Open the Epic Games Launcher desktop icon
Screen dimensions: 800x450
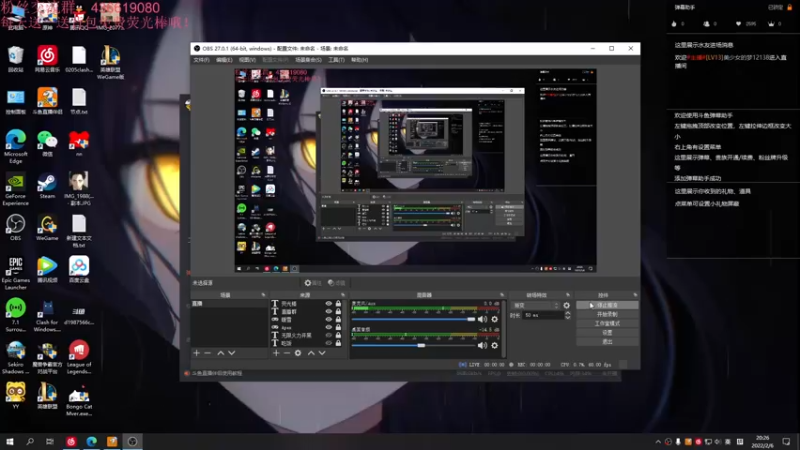16,273
